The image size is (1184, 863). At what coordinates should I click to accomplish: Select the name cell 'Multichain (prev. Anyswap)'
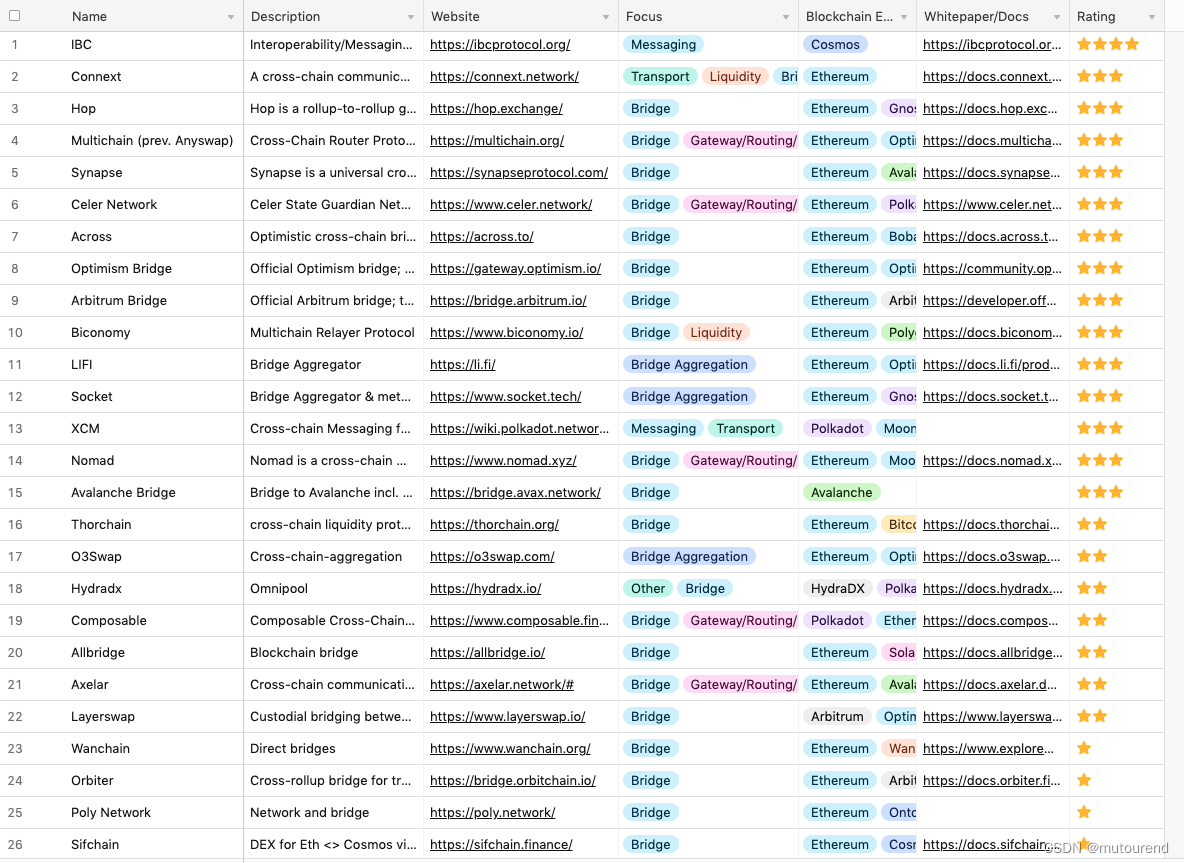point(152,140)
